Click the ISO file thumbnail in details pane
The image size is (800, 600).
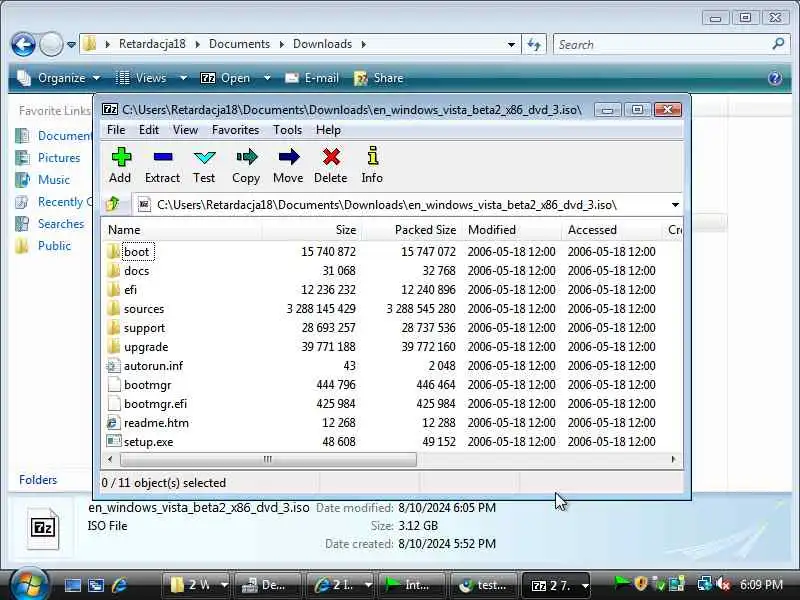pyautogui.click(x=43, y=529)
